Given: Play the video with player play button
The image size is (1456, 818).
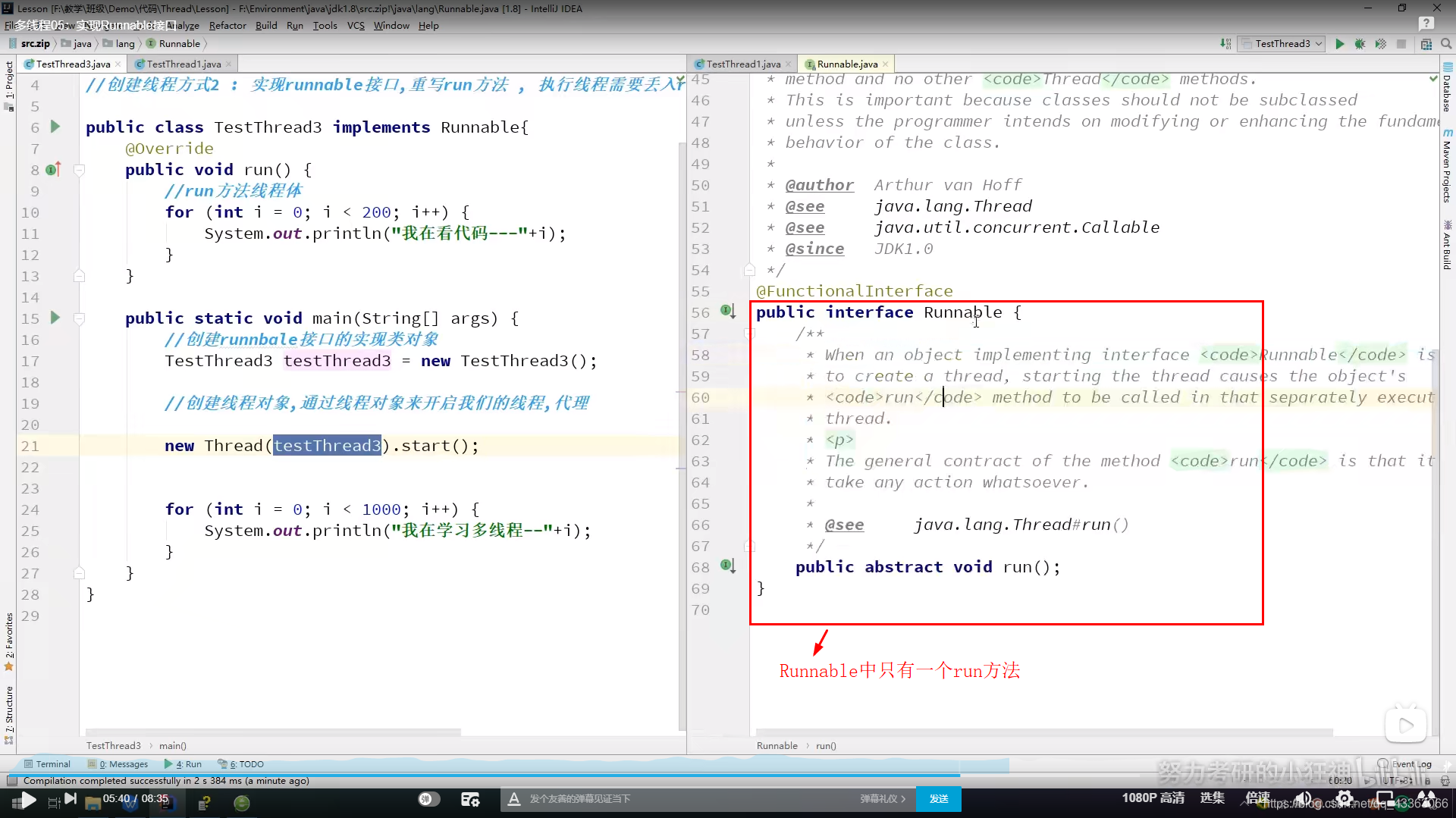Looking at the screenshot, I should point(28,800).
